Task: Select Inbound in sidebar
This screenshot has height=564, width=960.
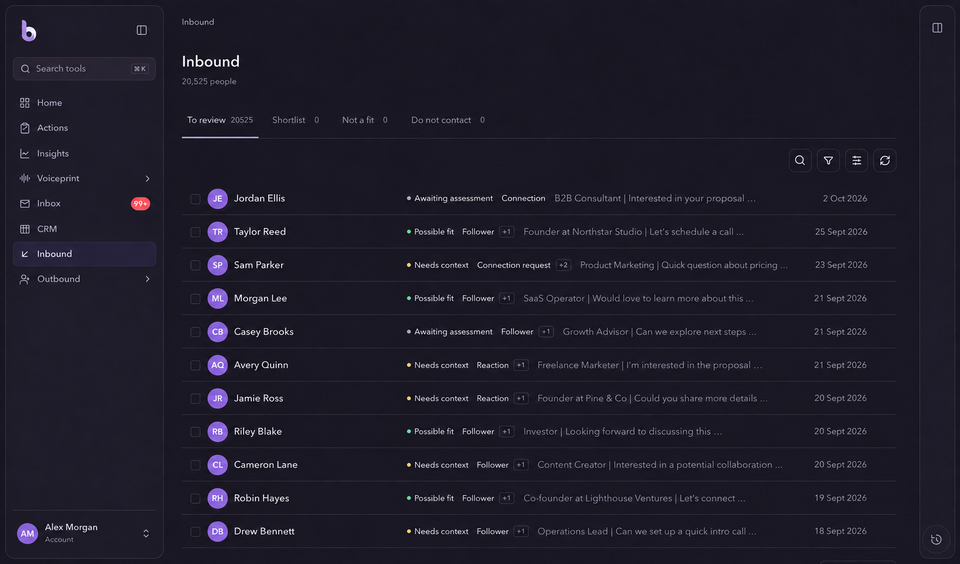Action: 84,254
